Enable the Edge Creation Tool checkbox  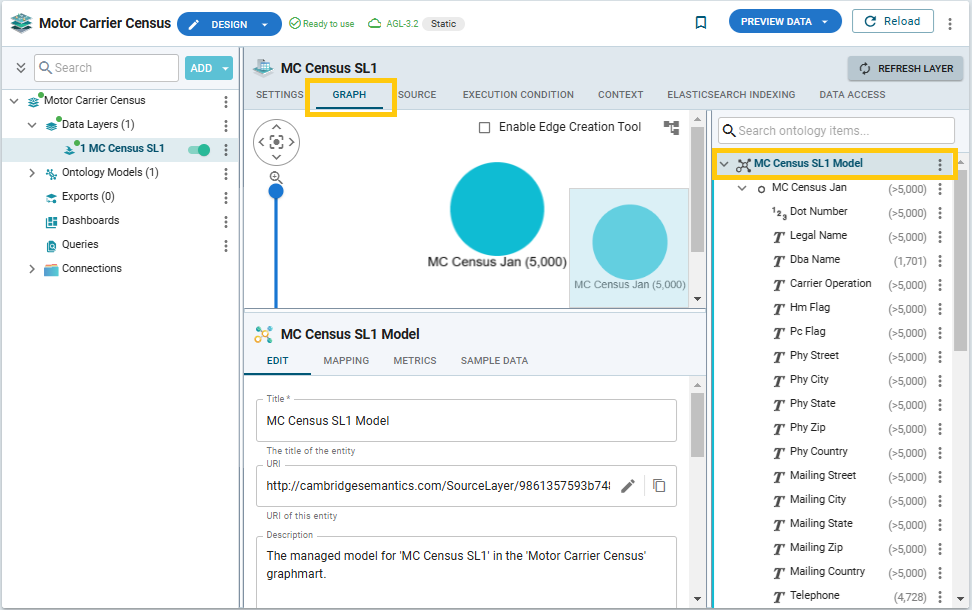[x=485, y=128]
